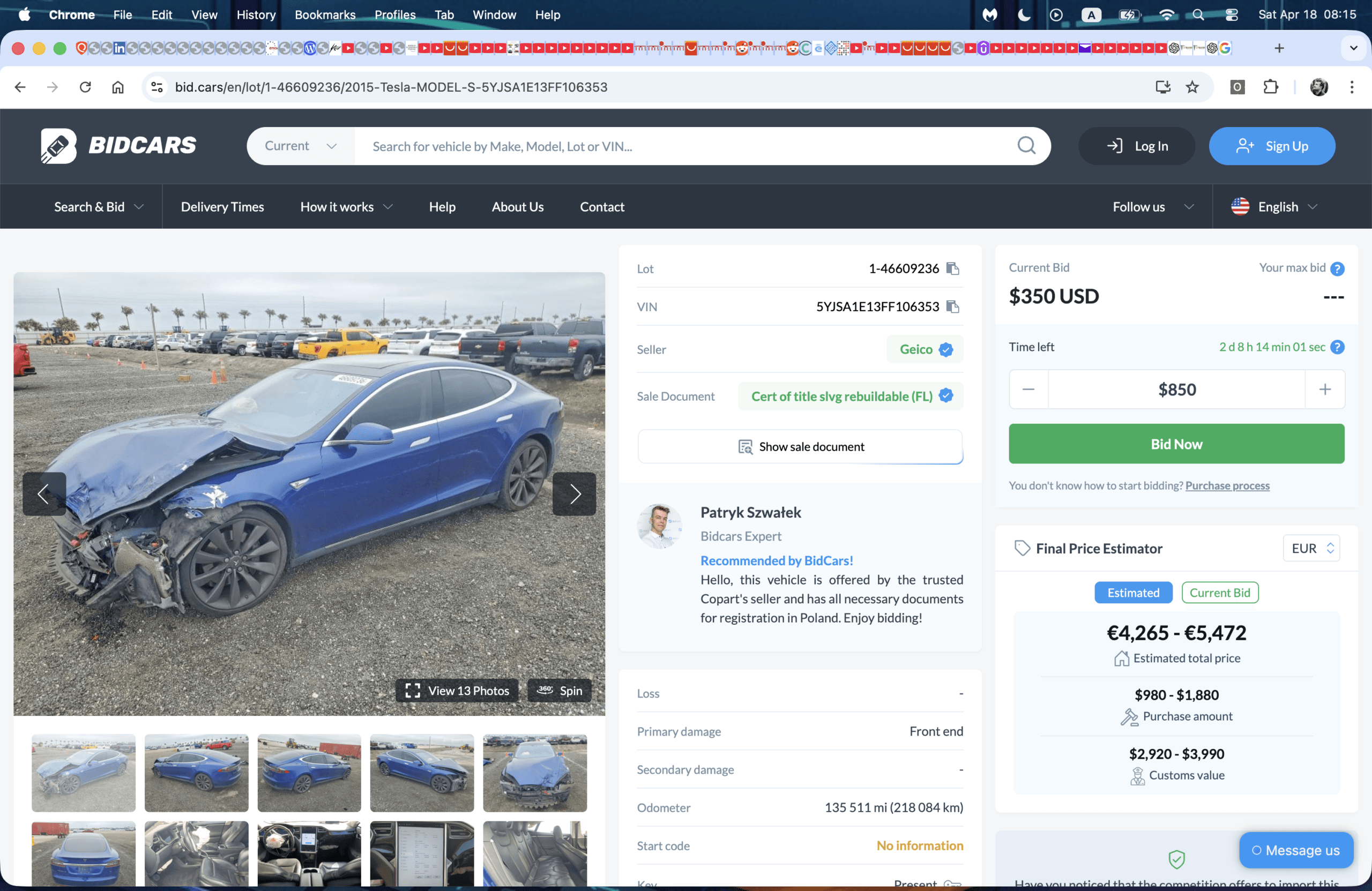1372x891 pixels.
Task: Open the Contact page
Action: (x=602, y=207)
